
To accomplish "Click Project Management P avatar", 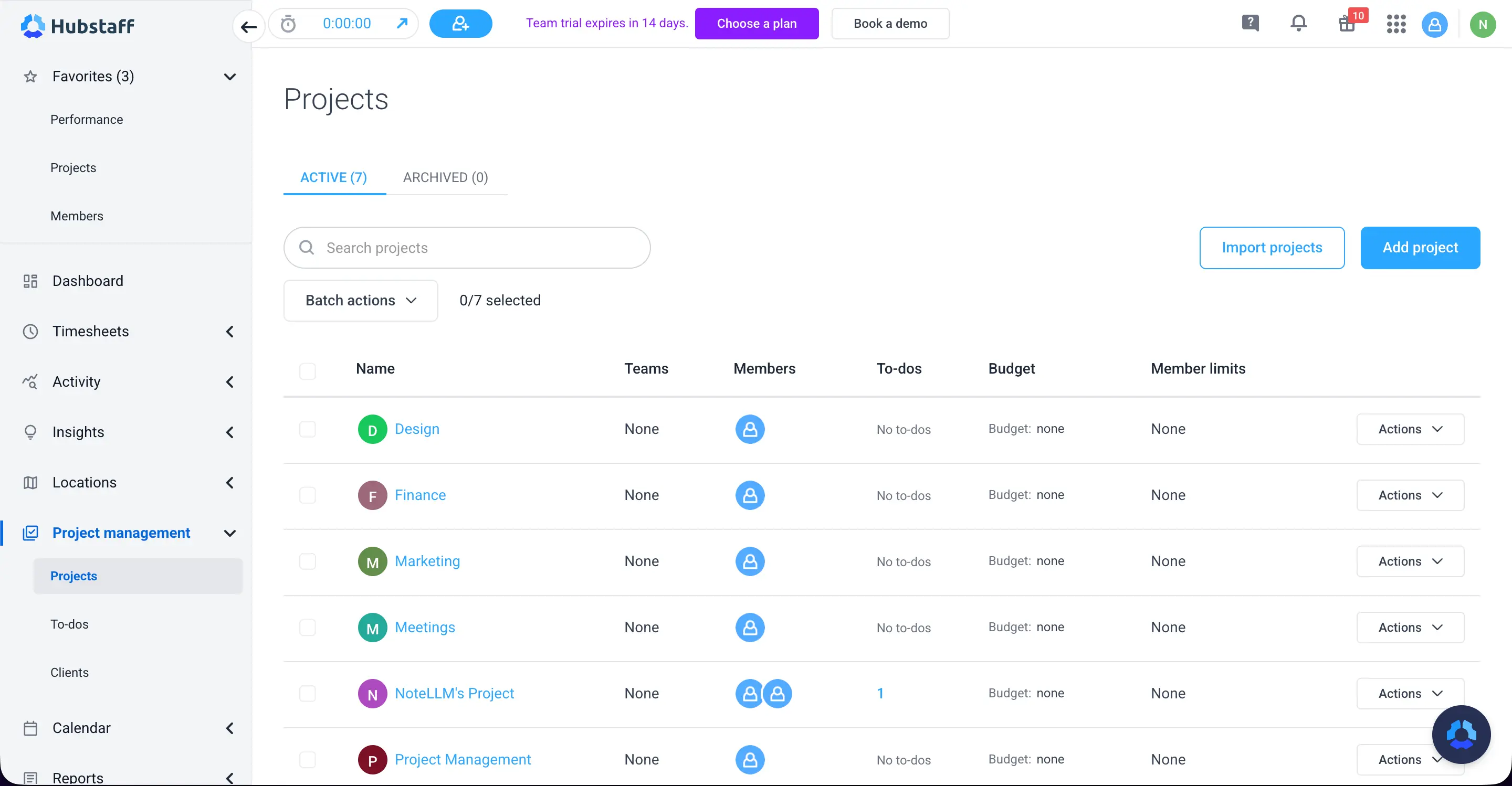I will click(372, 760).
